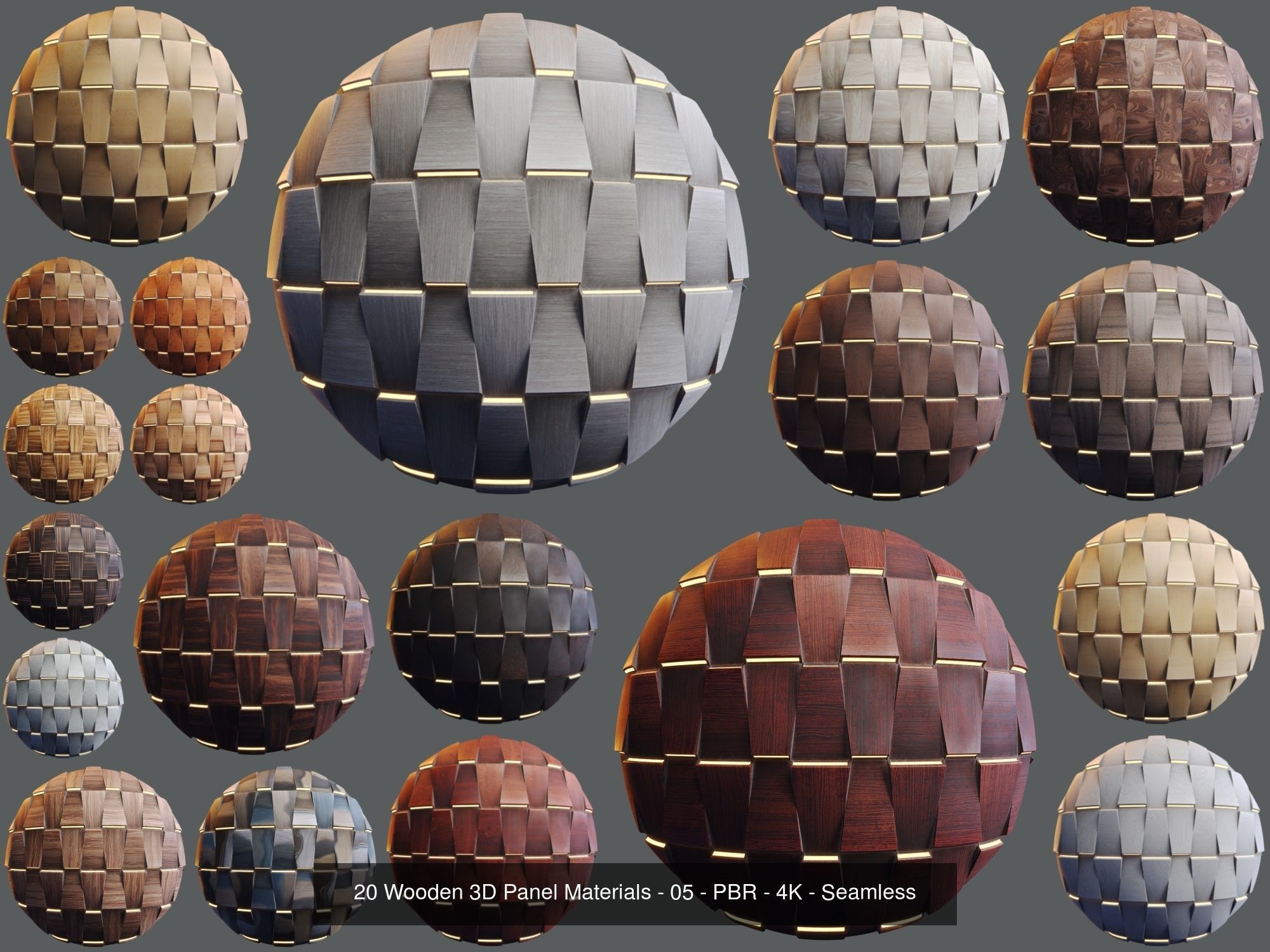Pick the light-to-dark brown sphere below whitewashed oak

(889, 381)
